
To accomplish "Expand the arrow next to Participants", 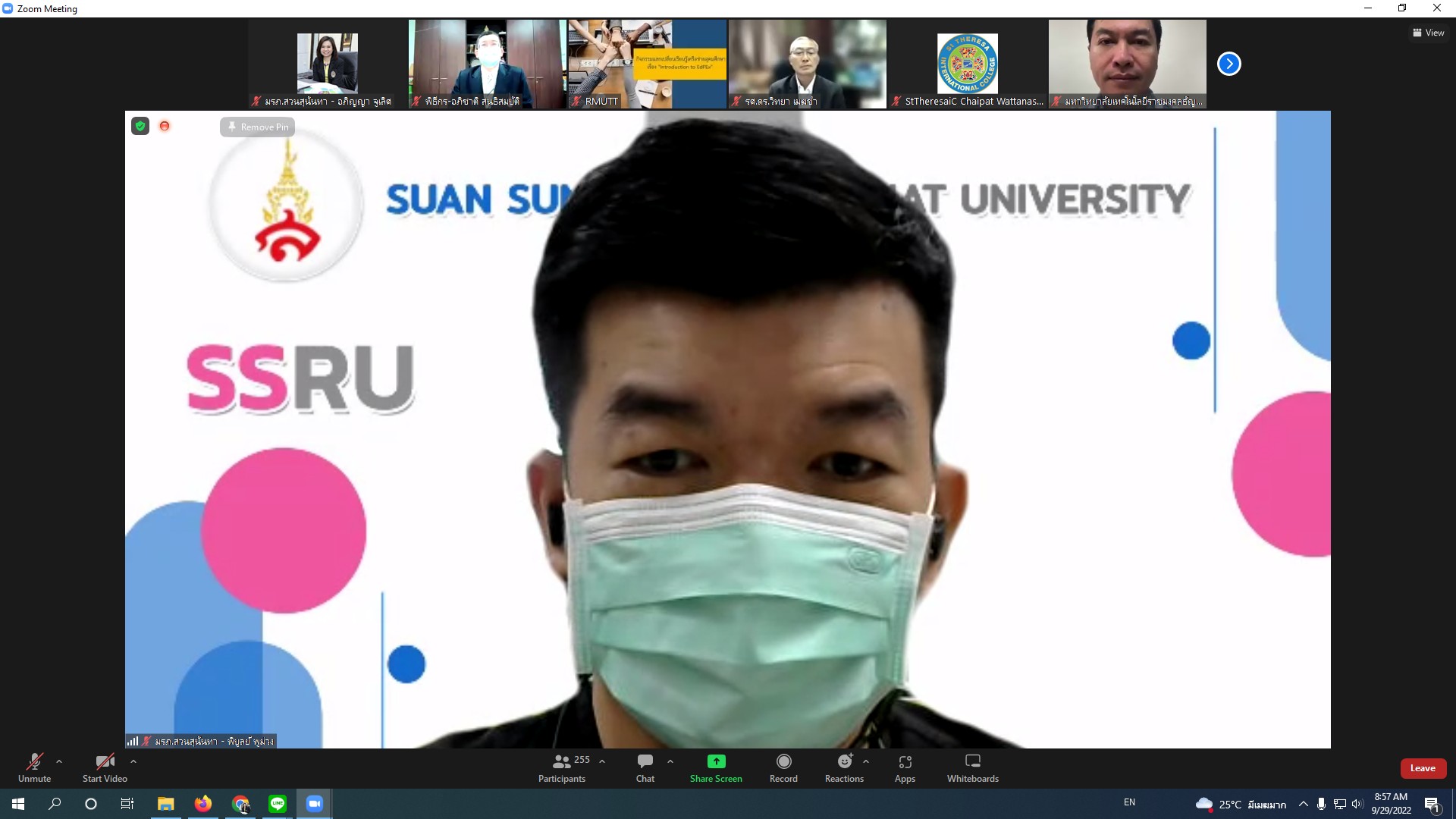I will tap(602, 761).
